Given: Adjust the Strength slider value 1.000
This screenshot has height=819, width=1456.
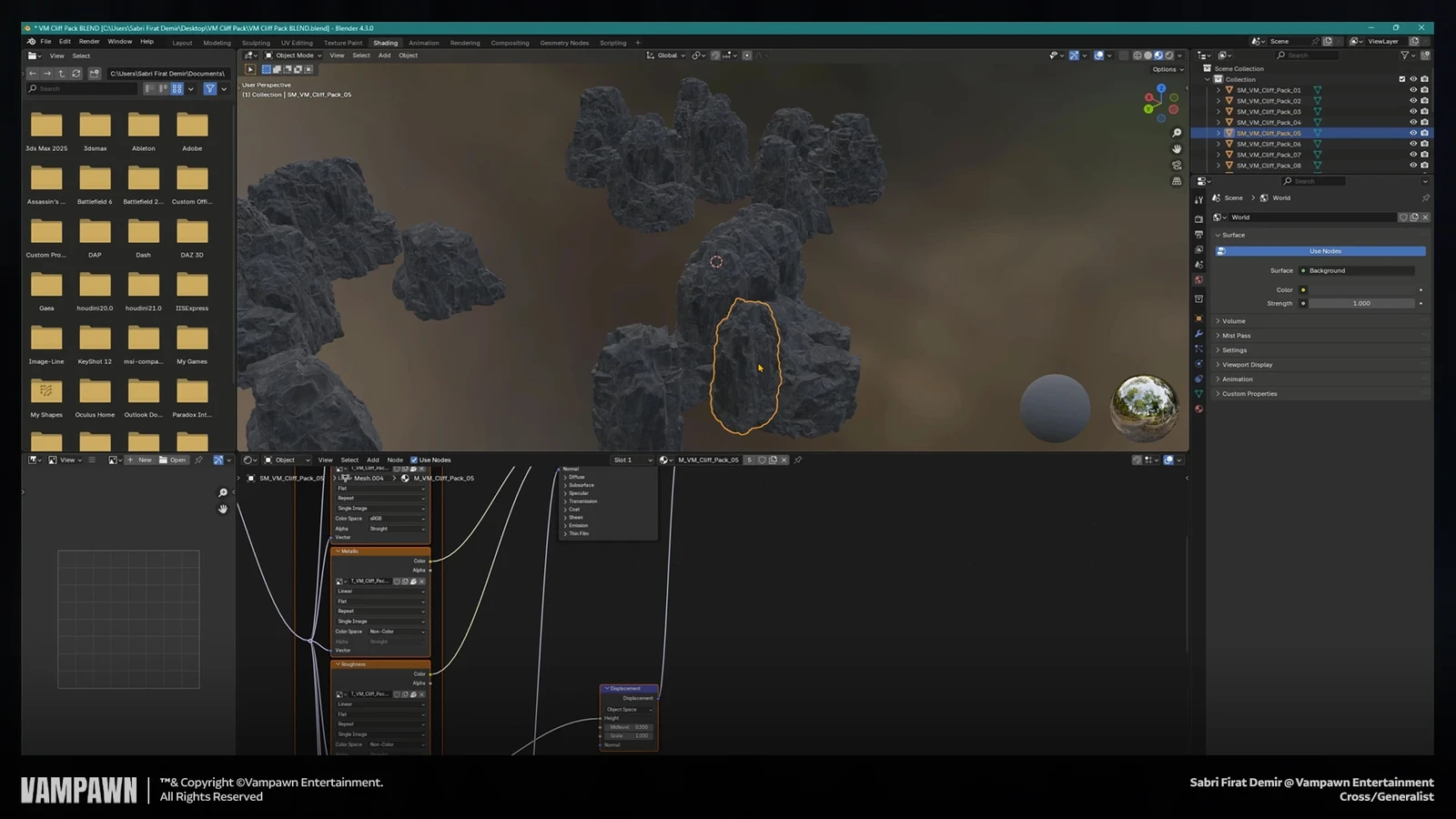Looking at the screenshot, I should pyautogui.click(x=1360, y=304).
